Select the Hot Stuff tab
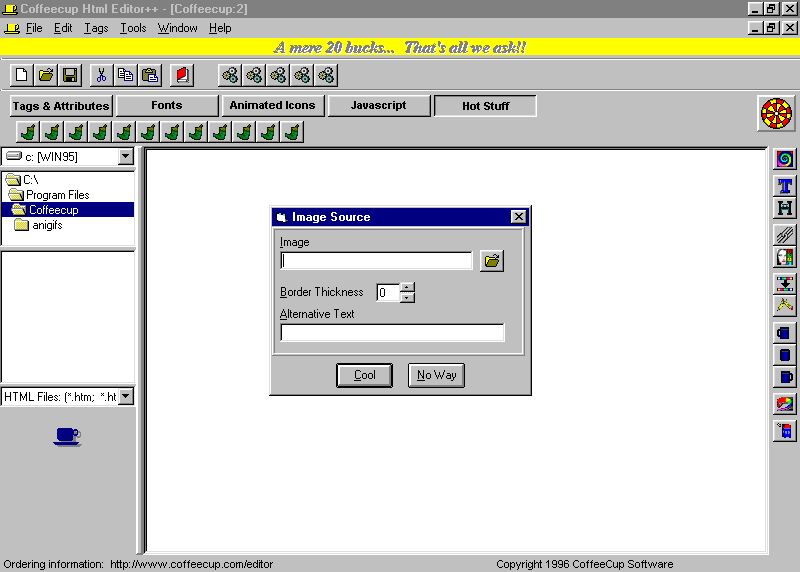This screenshot has width=800, height=572. 485,106
